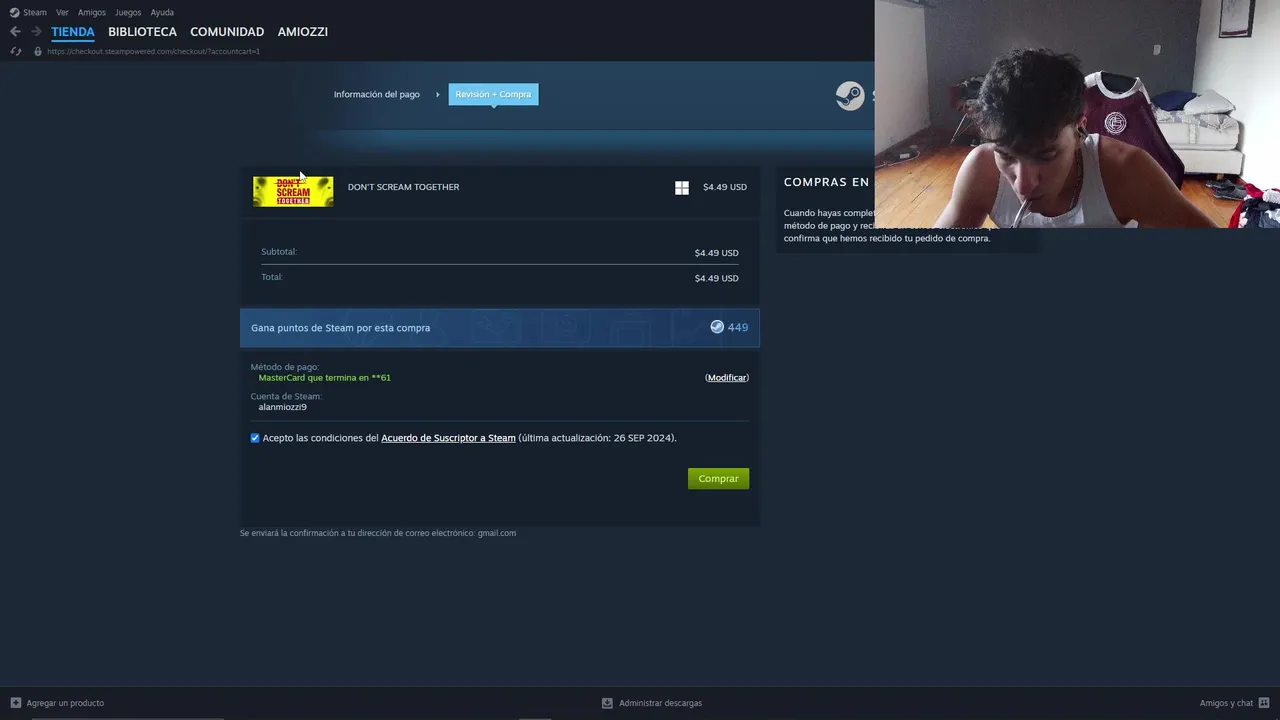
Task: Click the 449 points value
Action: tap(738, 327)
